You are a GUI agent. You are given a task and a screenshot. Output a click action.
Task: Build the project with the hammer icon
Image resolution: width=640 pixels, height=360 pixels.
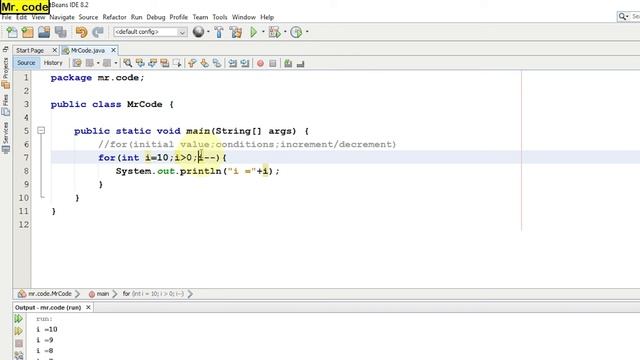[x=219, y=32]
